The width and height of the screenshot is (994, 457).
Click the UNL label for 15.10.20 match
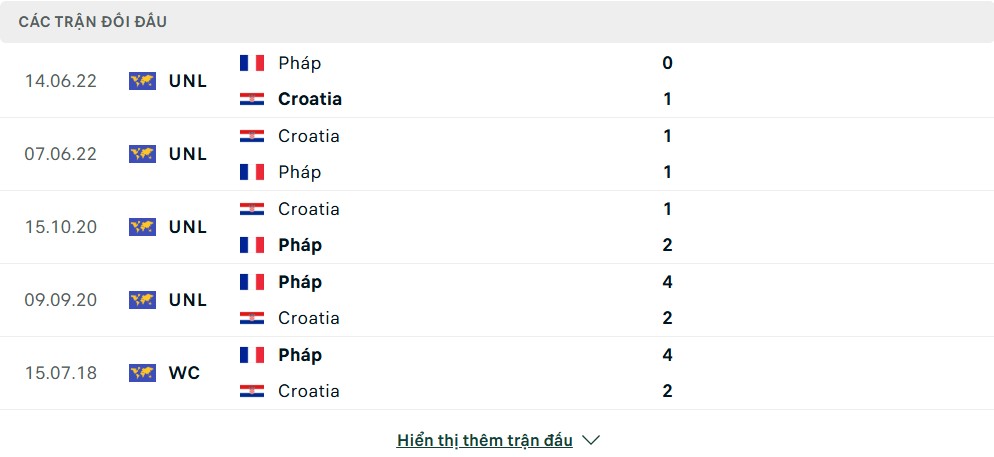188,227
